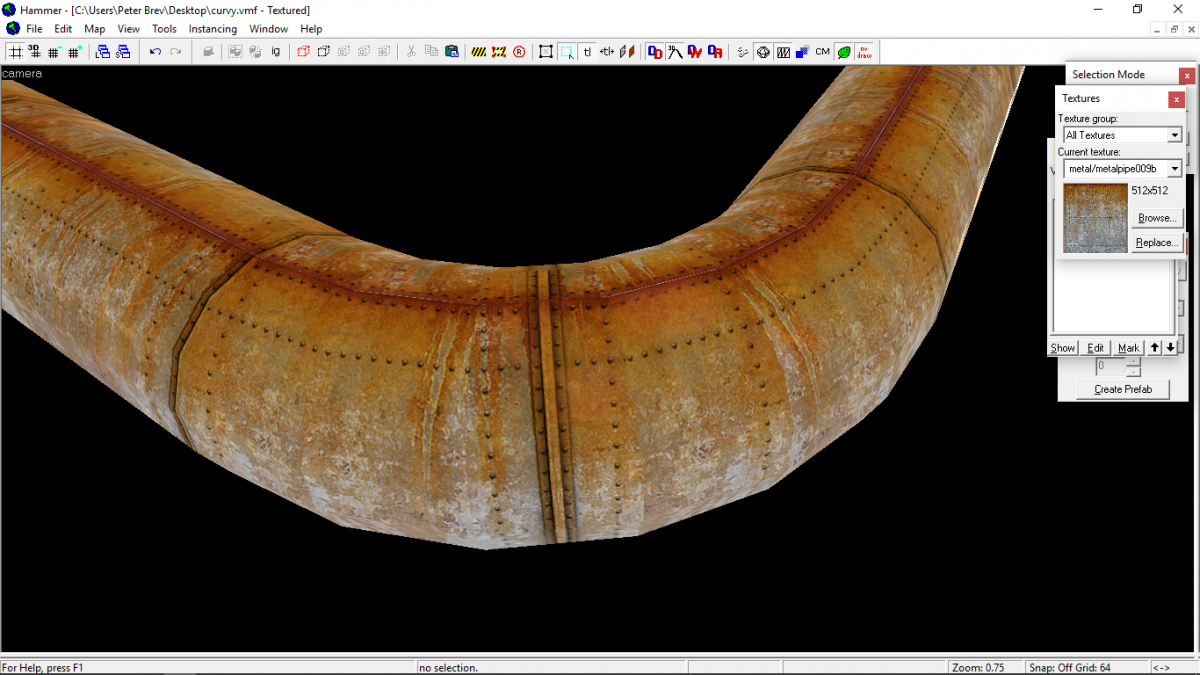The image size is (1200, 675).
Task: Click the smaller grid toolbar icon
Action: coord(53,51)
